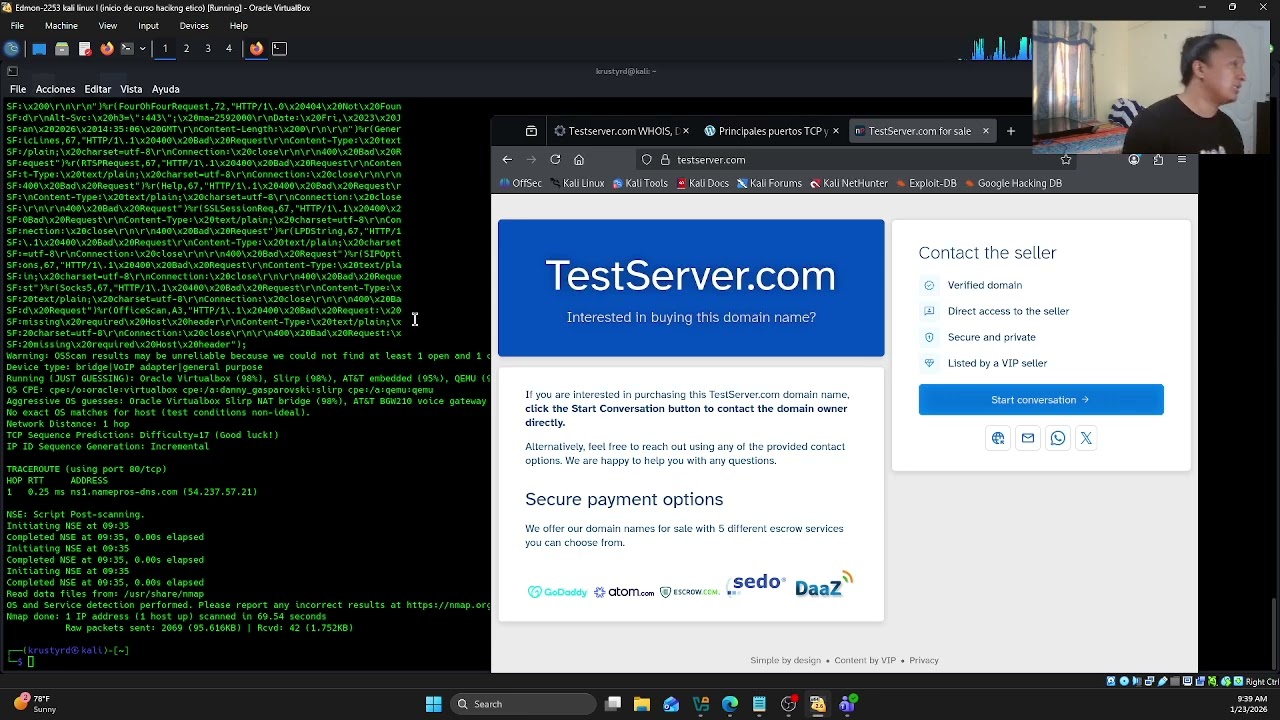
Task: Open the VirtualBox Input menu
Action: coord(148,25)
